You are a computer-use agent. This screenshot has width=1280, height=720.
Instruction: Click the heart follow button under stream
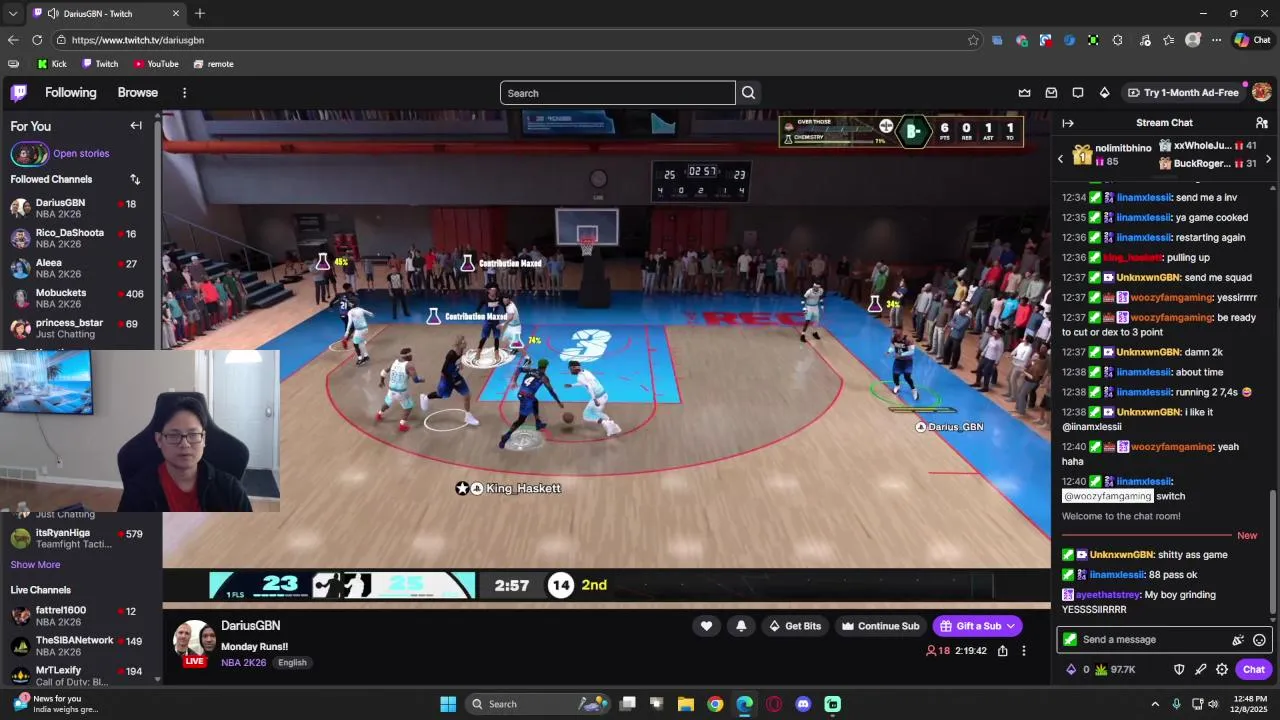[x=706, y=626]
